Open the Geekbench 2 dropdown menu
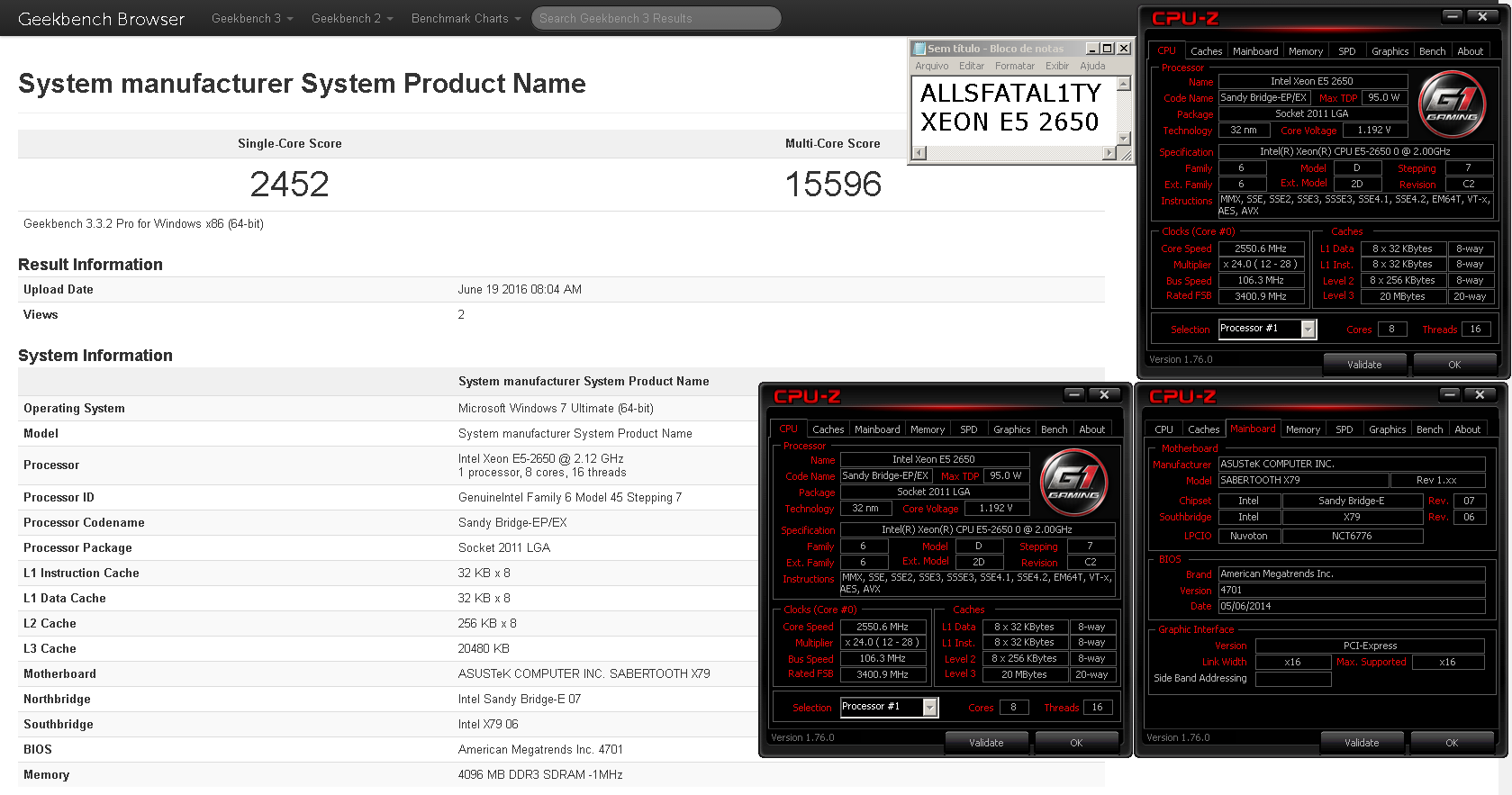The width and height of the screenshot is (1512, 795). tap(352, 18)
